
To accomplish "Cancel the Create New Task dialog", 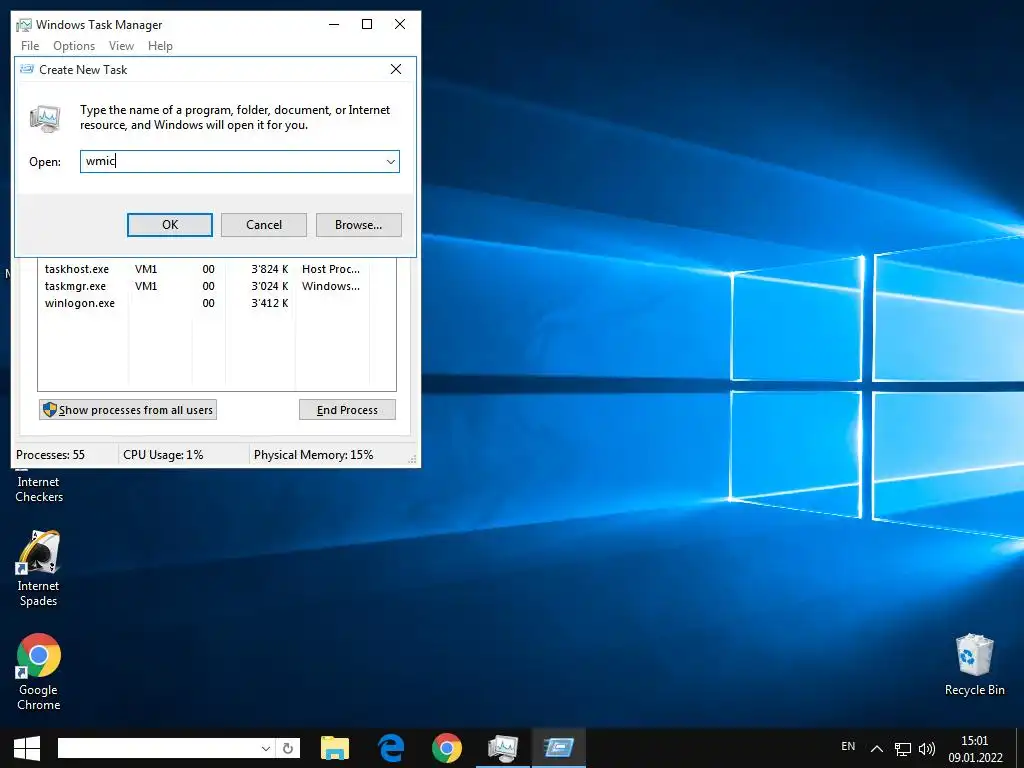I will coord(264,225).
